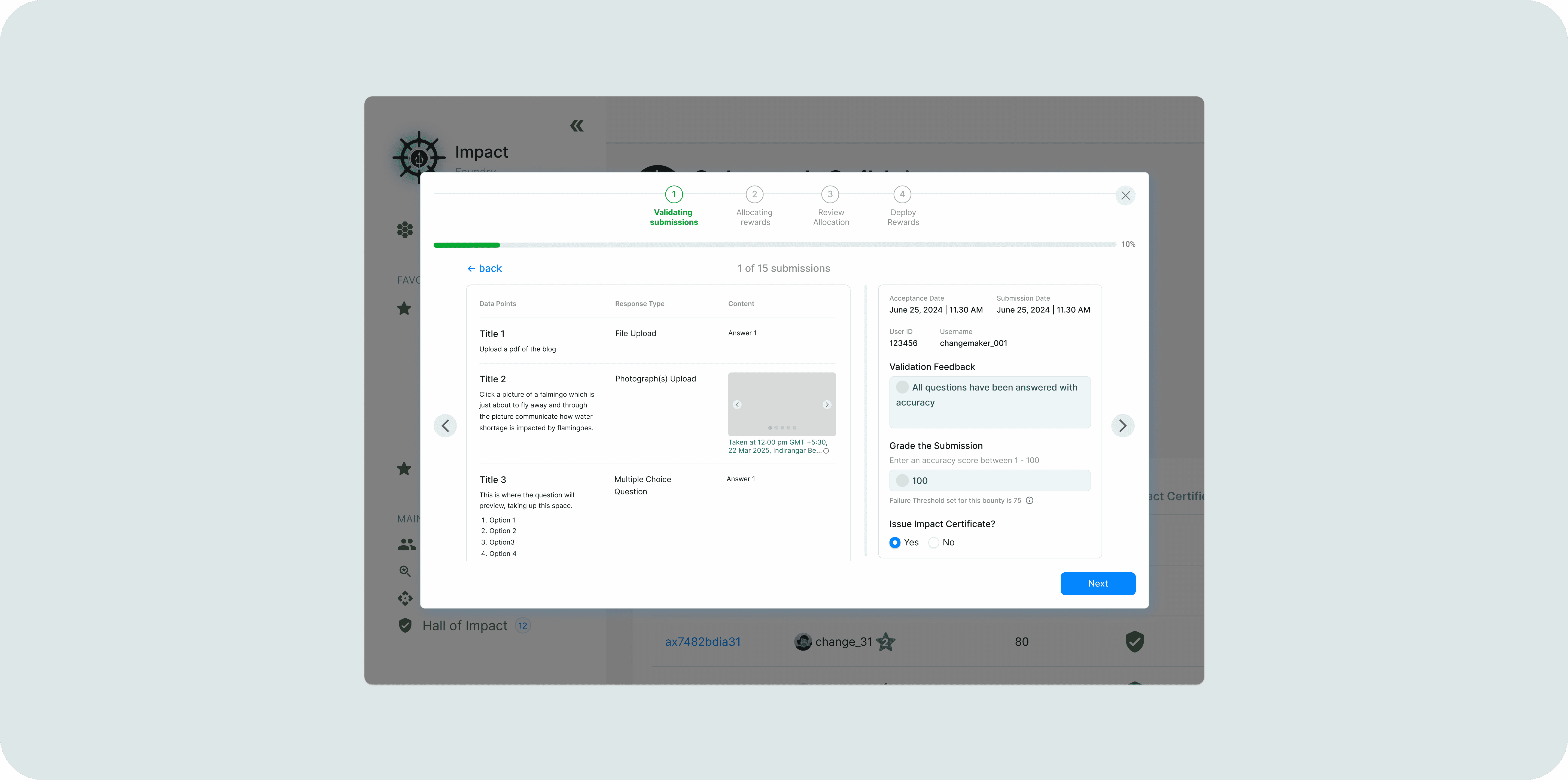This screenshot has width=1568, height=780.
Task: Toggle circle beside validation feedback text
Action: (x=902, y=387)
